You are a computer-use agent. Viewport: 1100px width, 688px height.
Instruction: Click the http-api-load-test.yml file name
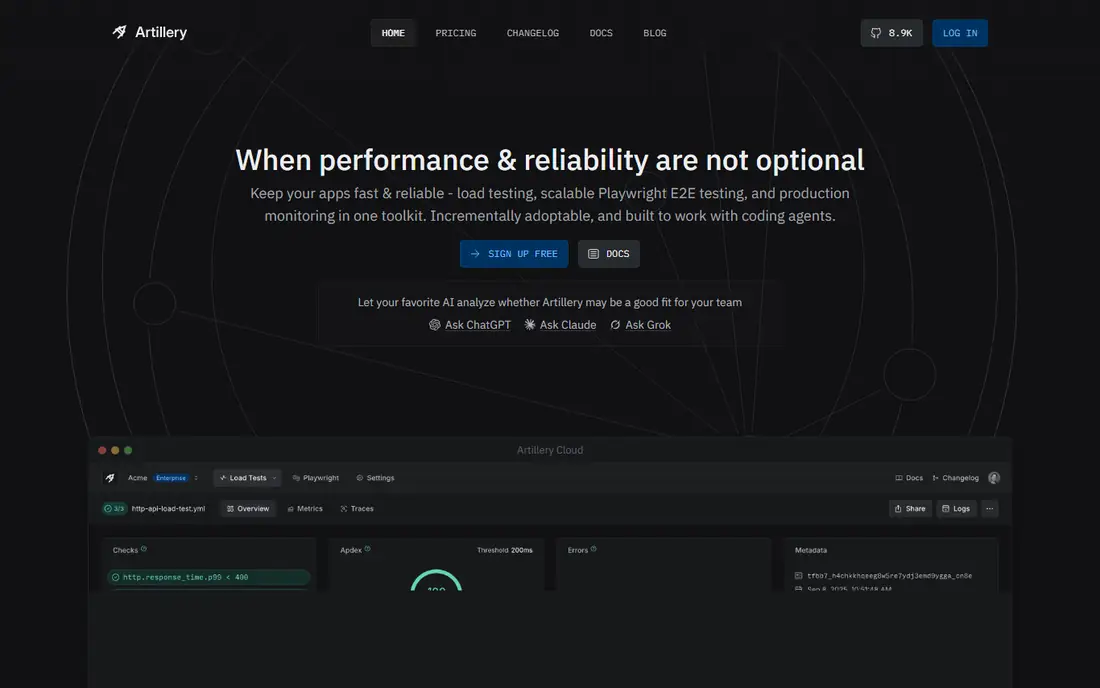168,508
